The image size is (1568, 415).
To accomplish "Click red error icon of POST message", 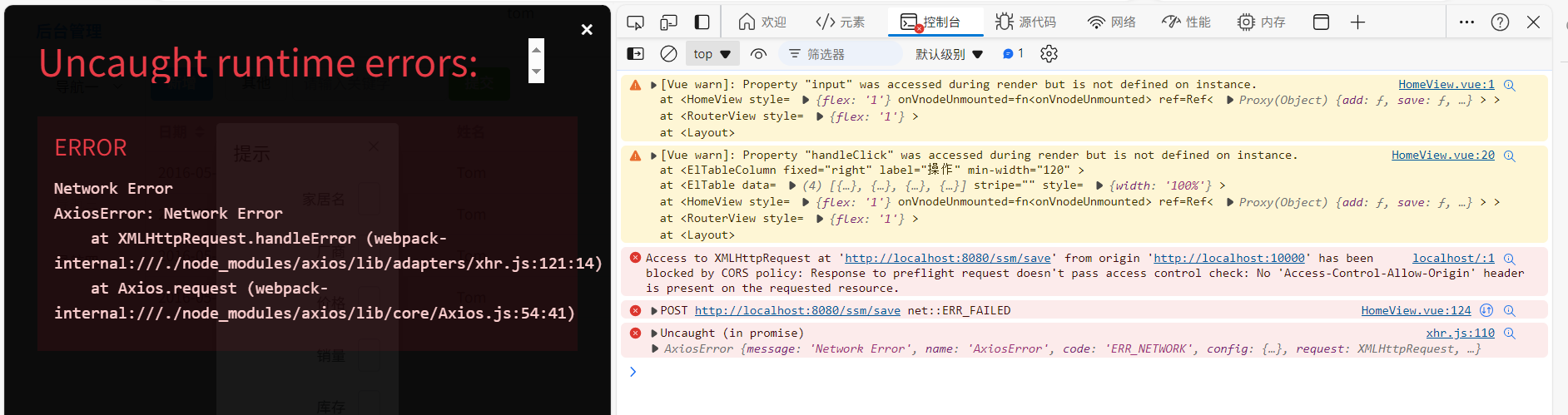I will click(635, 311).
